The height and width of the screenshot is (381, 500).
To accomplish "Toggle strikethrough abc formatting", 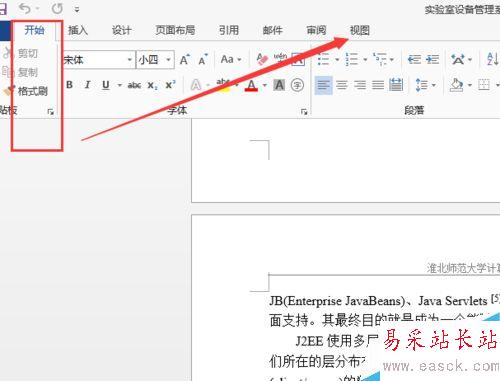I will pos(134,85).
